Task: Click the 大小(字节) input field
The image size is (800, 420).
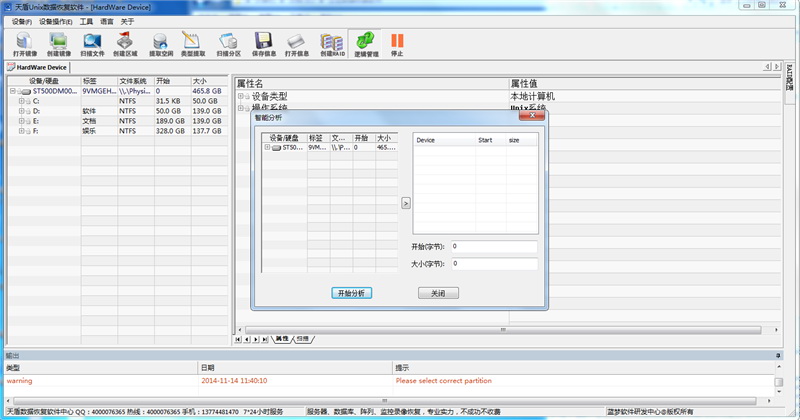Action: tap(494, 264)
